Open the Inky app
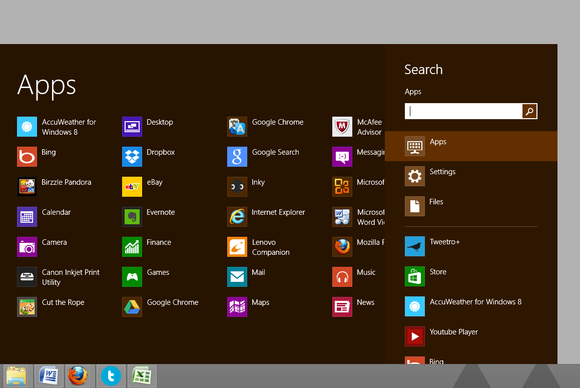 246,187
